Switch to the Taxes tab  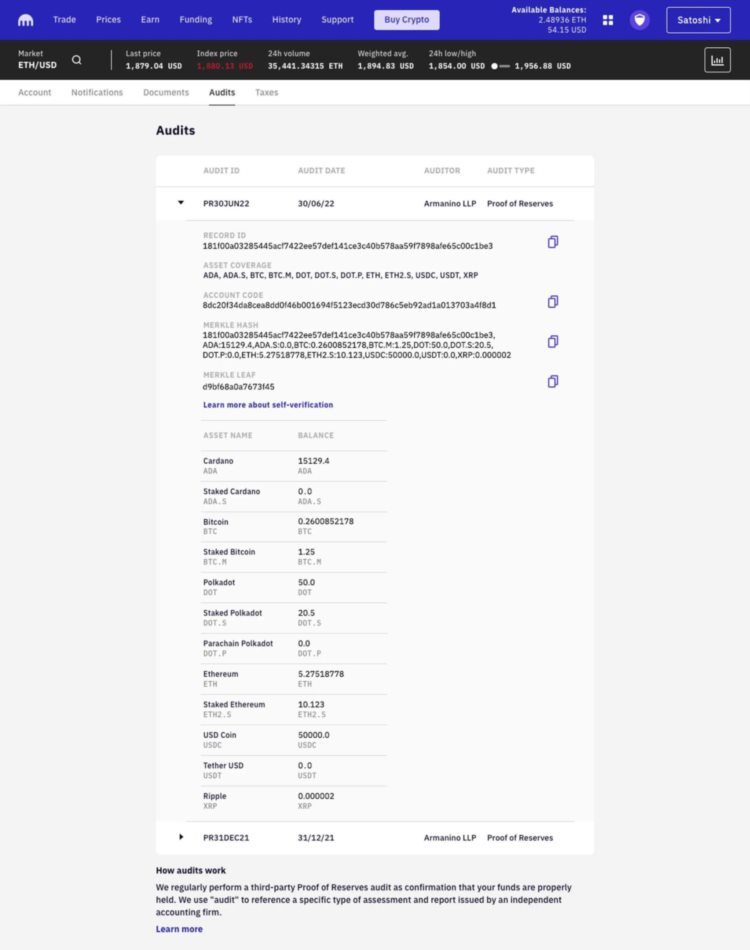tap(267, 93)
